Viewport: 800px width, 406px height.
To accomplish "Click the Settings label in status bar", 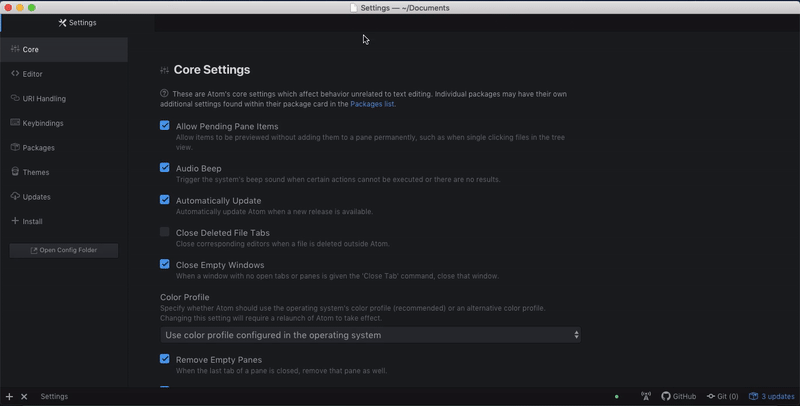I will pos(54,396).
